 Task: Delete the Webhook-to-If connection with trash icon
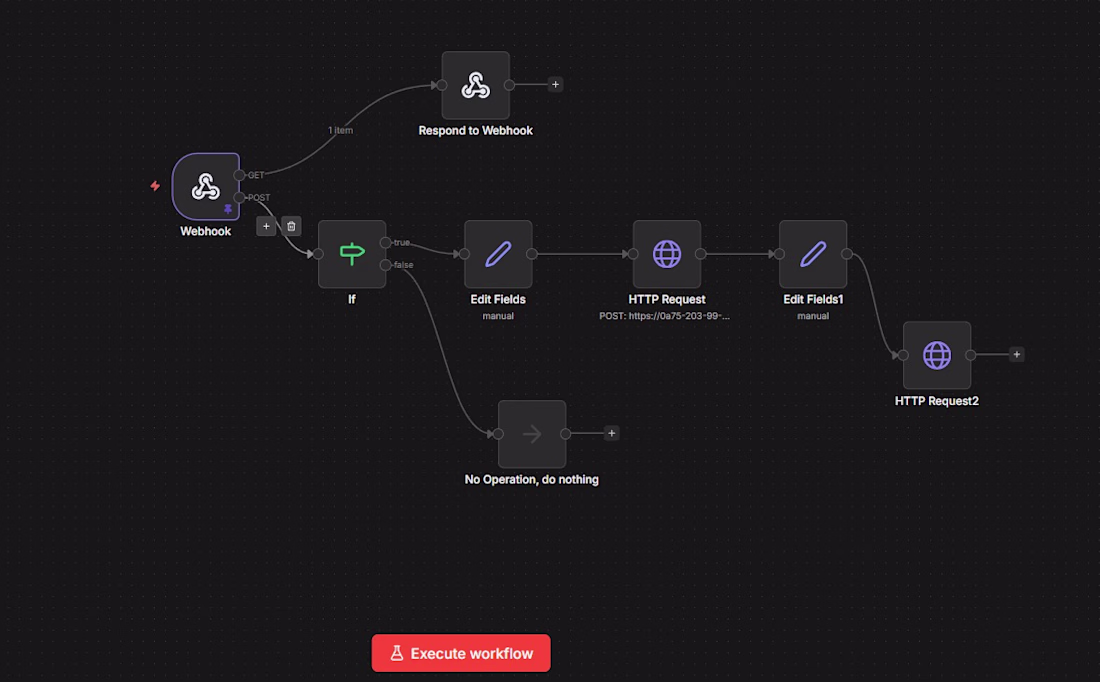click(x=291, y=226)
